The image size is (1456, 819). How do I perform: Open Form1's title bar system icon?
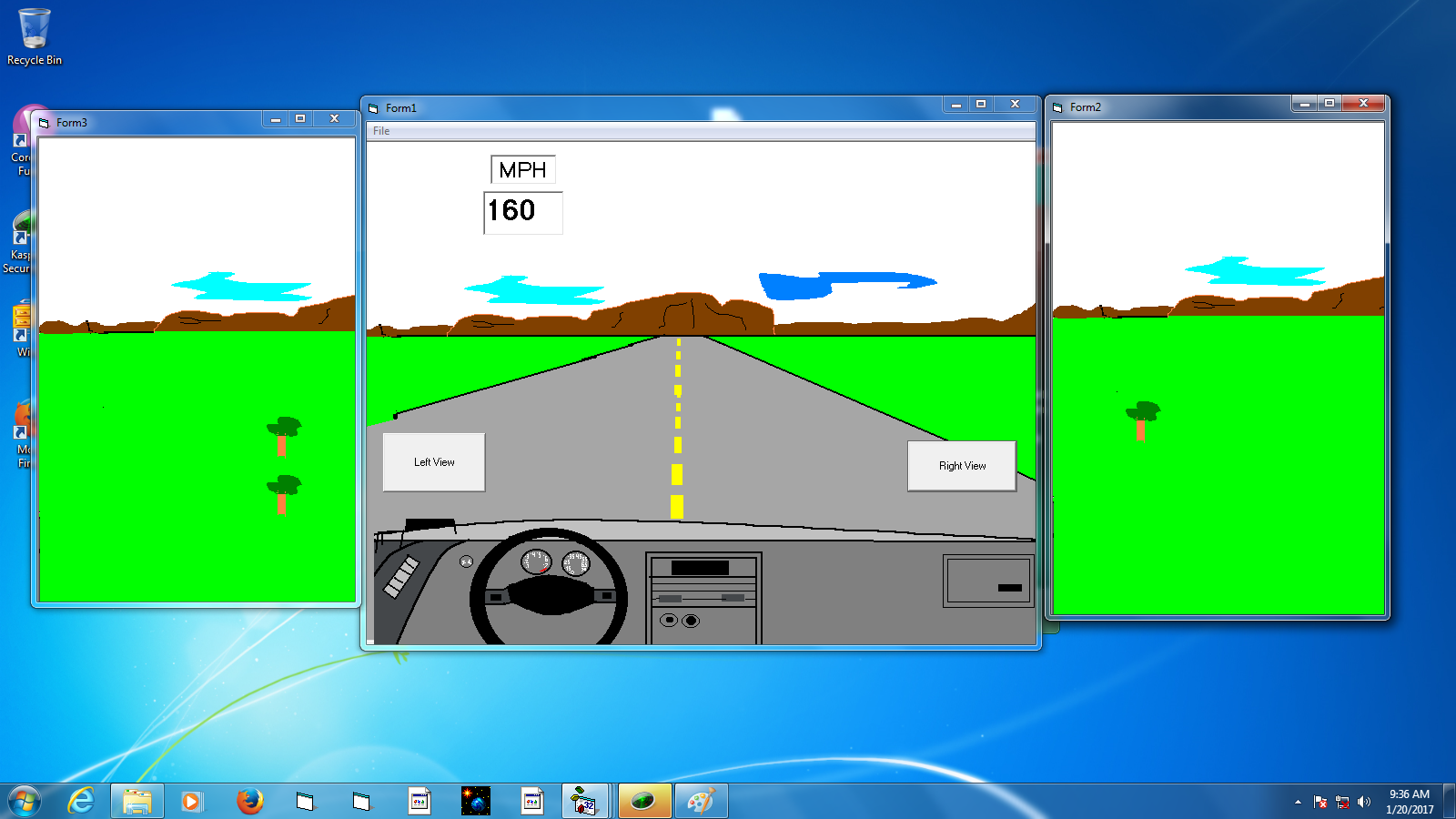click(373, 108)
